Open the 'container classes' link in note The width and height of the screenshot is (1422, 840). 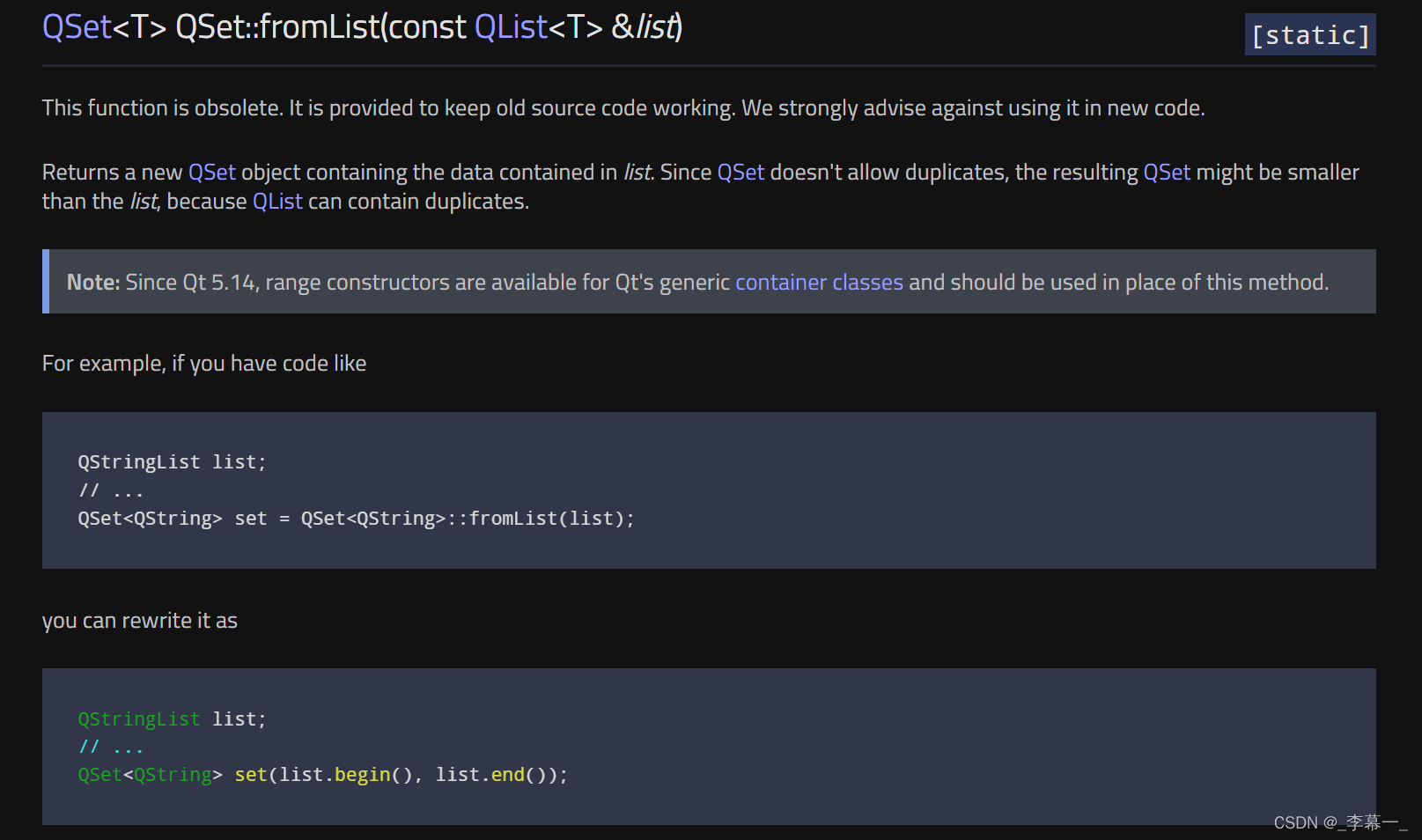819,283
